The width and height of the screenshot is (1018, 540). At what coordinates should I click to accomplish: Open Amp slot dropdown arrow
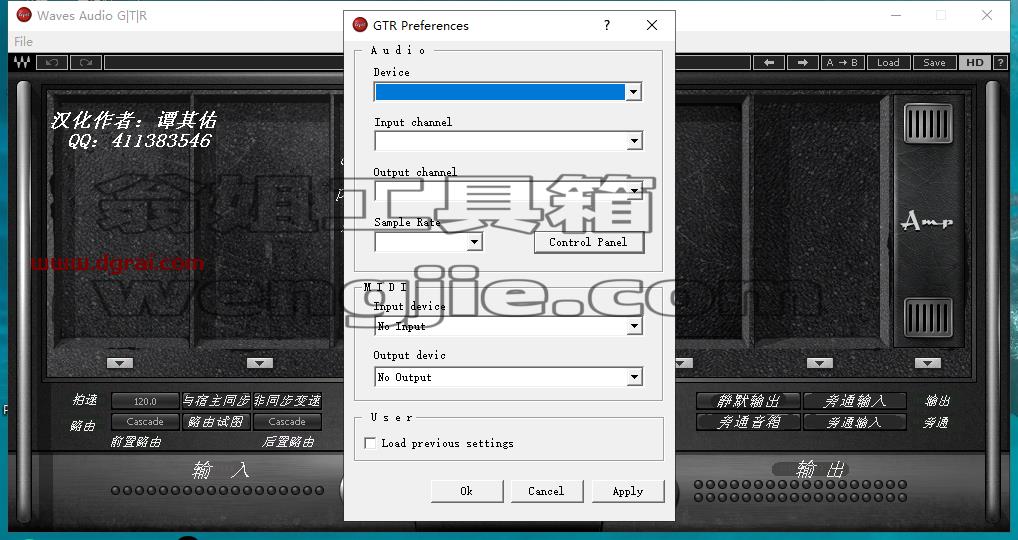tap(928, 363)
